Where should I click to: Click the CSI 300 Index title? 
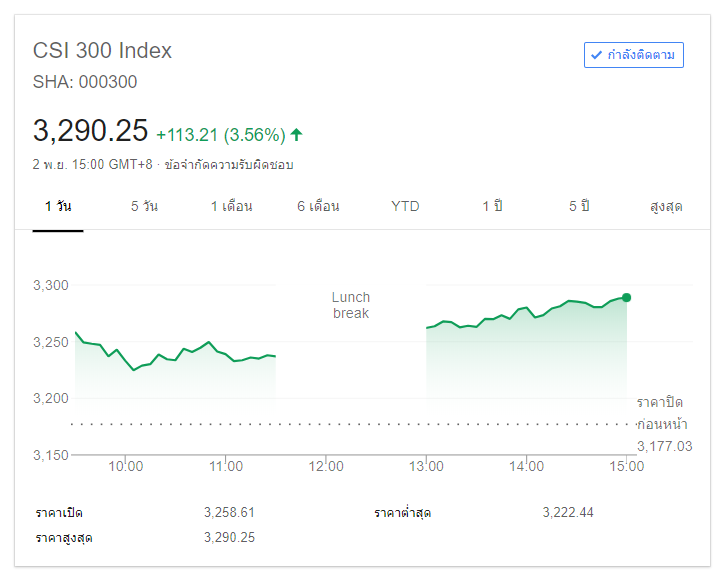pyautogui.click(x=103, y=50)
